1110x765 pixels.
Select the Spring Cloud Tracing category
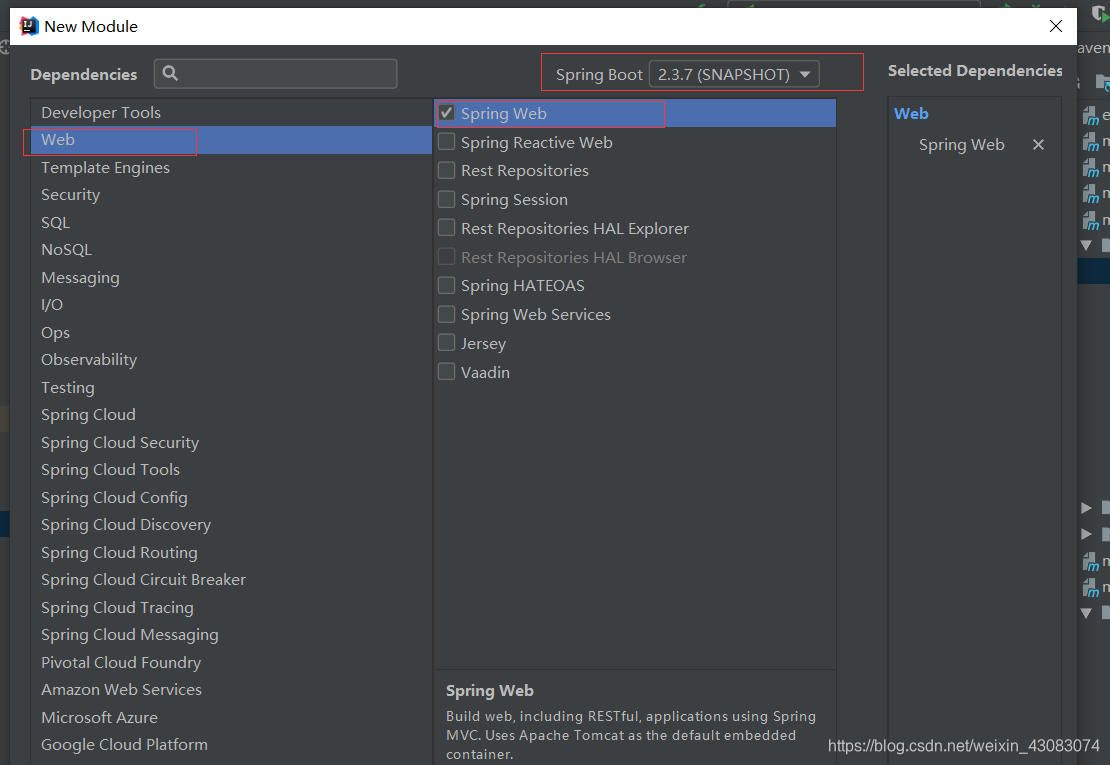tap(231, 607)
